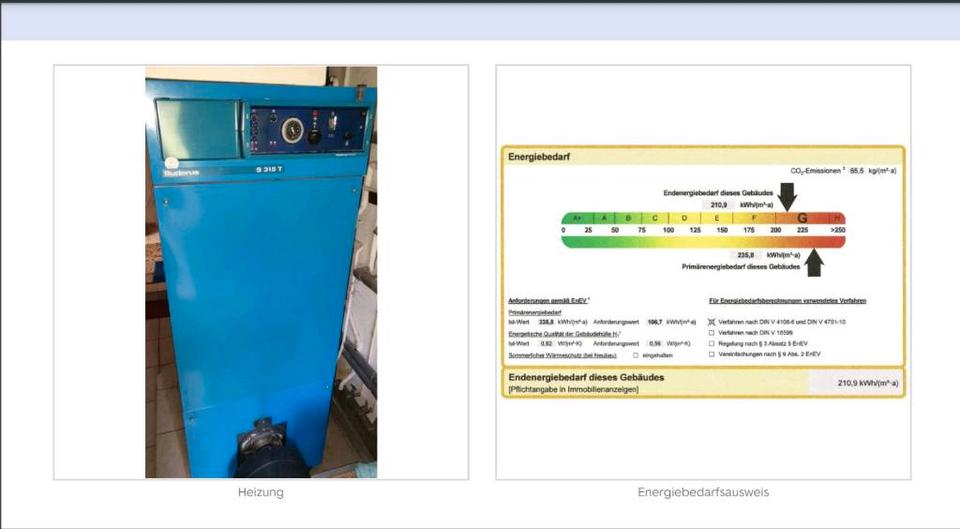Click the S 315 T model label
The width and height of the screenshot is (960, 529).
coord(265,169)
